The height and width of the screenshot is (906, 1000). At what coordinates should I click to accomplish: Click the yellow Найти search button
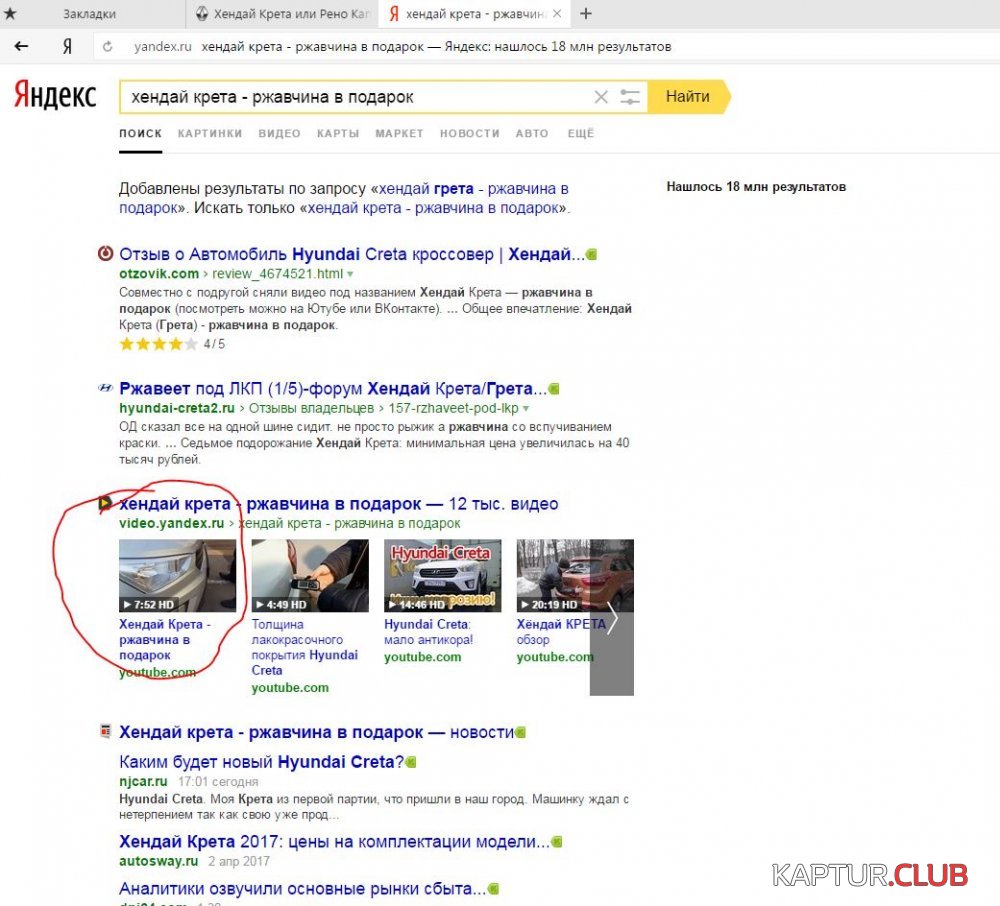coord(688,97)
